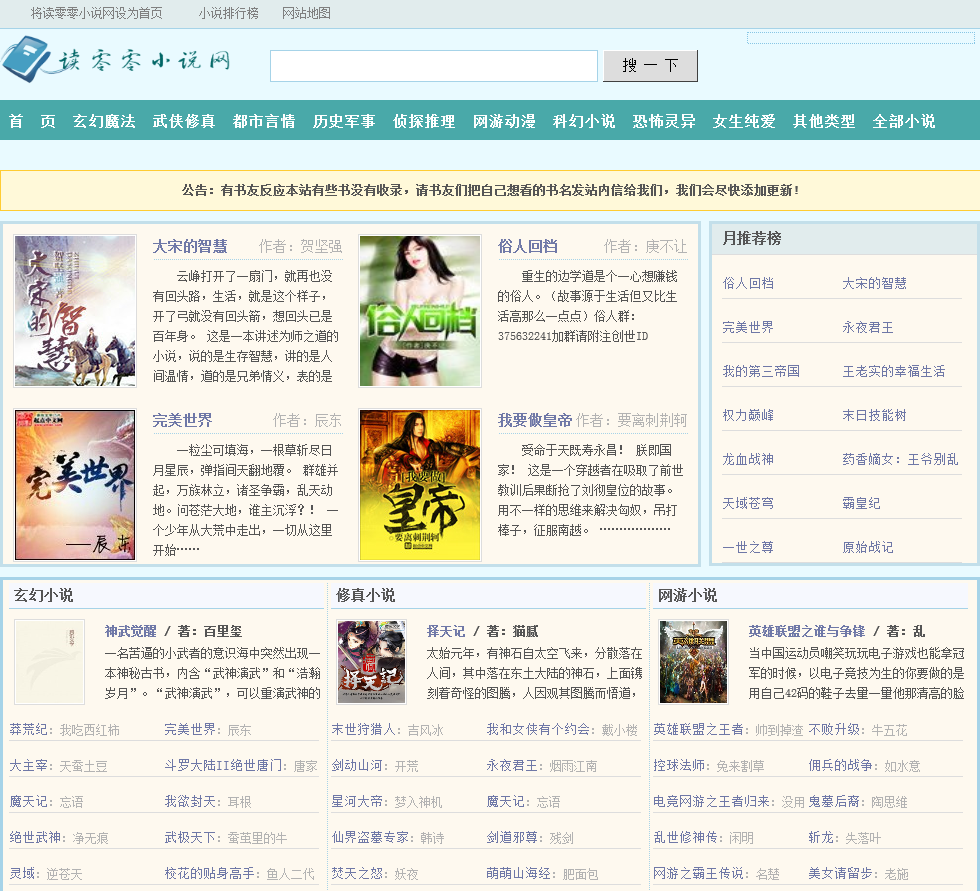The image size is (980, 891).
Task: Click 将读零零小说网设为首页 link
Action: (x=97, y=13)
